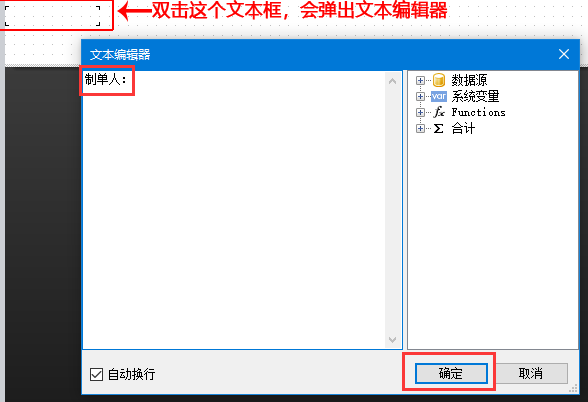Expand the 数据源 tree node
This screenshot has height=402, width=588.
pyautogui.click(x=420, y=80)
